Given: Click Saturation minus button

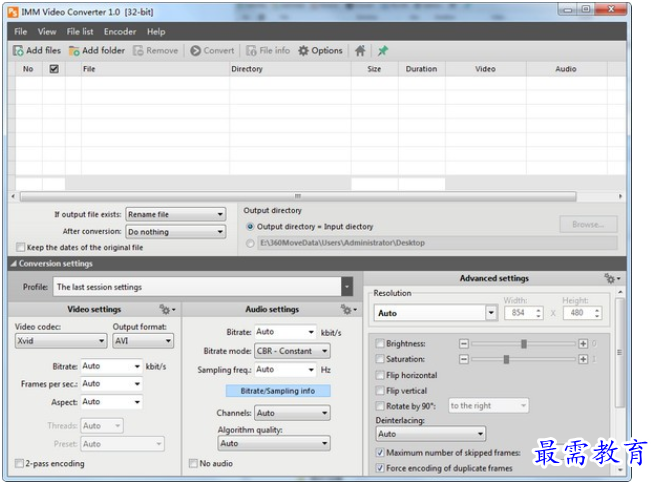Looking at the screenshot, I should 464,359.
